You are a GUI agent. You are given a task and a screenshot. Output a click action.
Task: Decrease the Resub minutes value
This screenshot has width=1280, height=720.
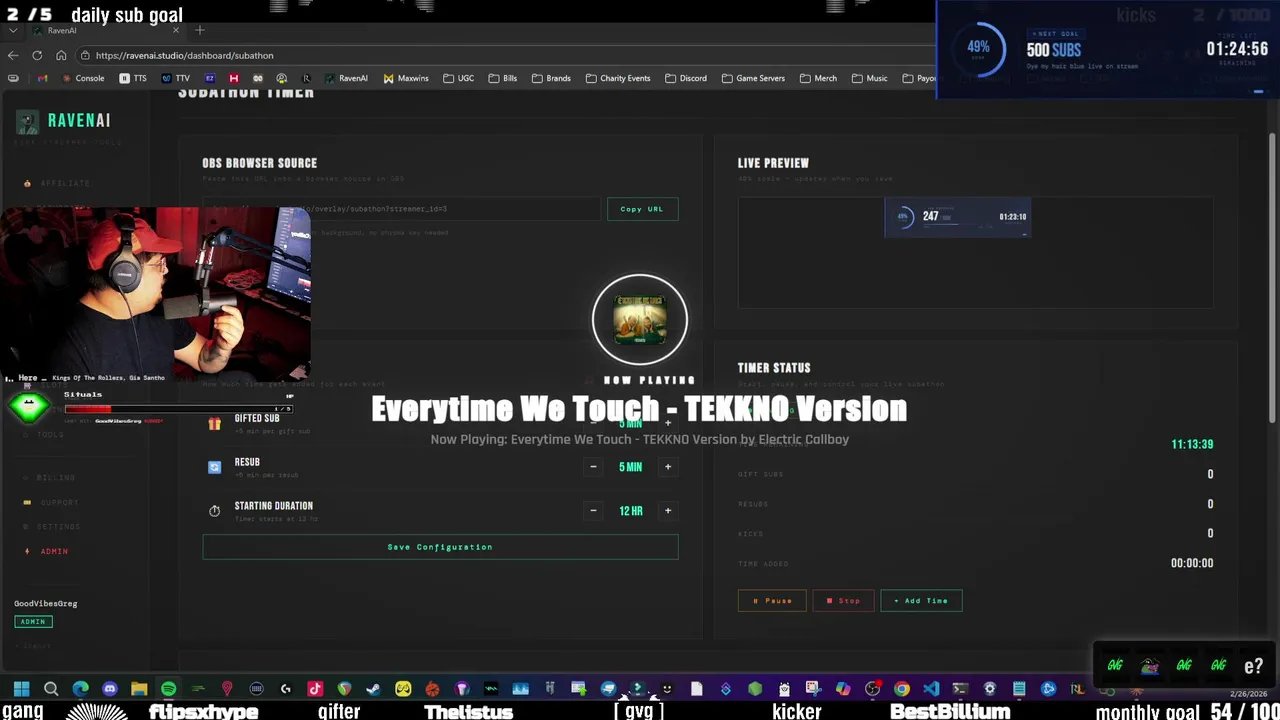click(593, 467)
